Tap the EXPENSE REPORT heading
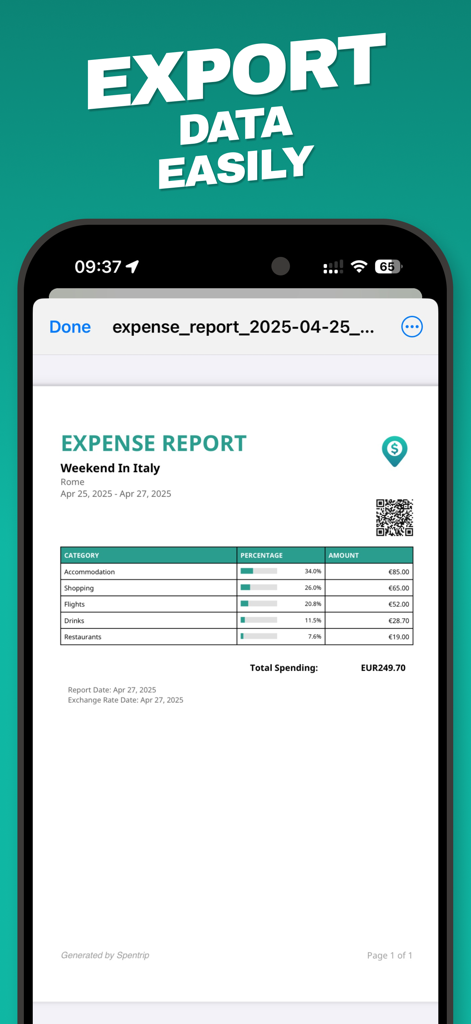Image resolution: width=471 pixels, height=1024 pixels. (154, 443)
